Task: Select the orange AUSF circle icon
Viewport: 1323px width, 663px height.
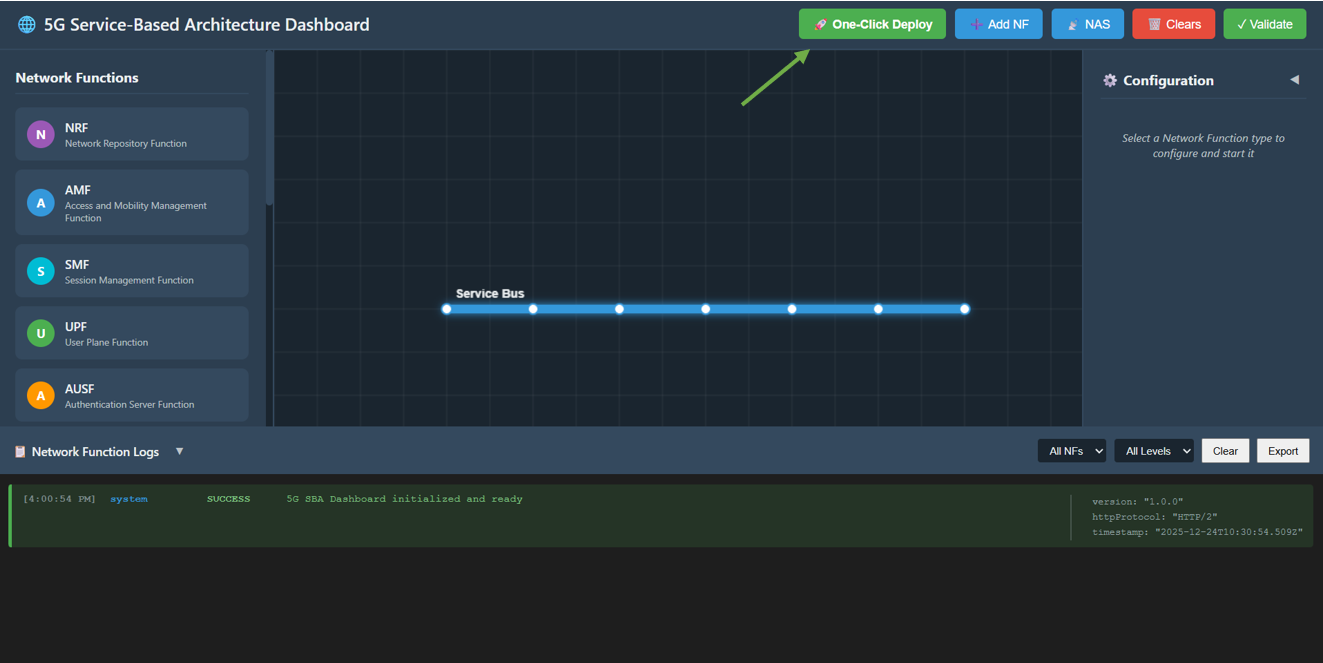Action: 40,395
